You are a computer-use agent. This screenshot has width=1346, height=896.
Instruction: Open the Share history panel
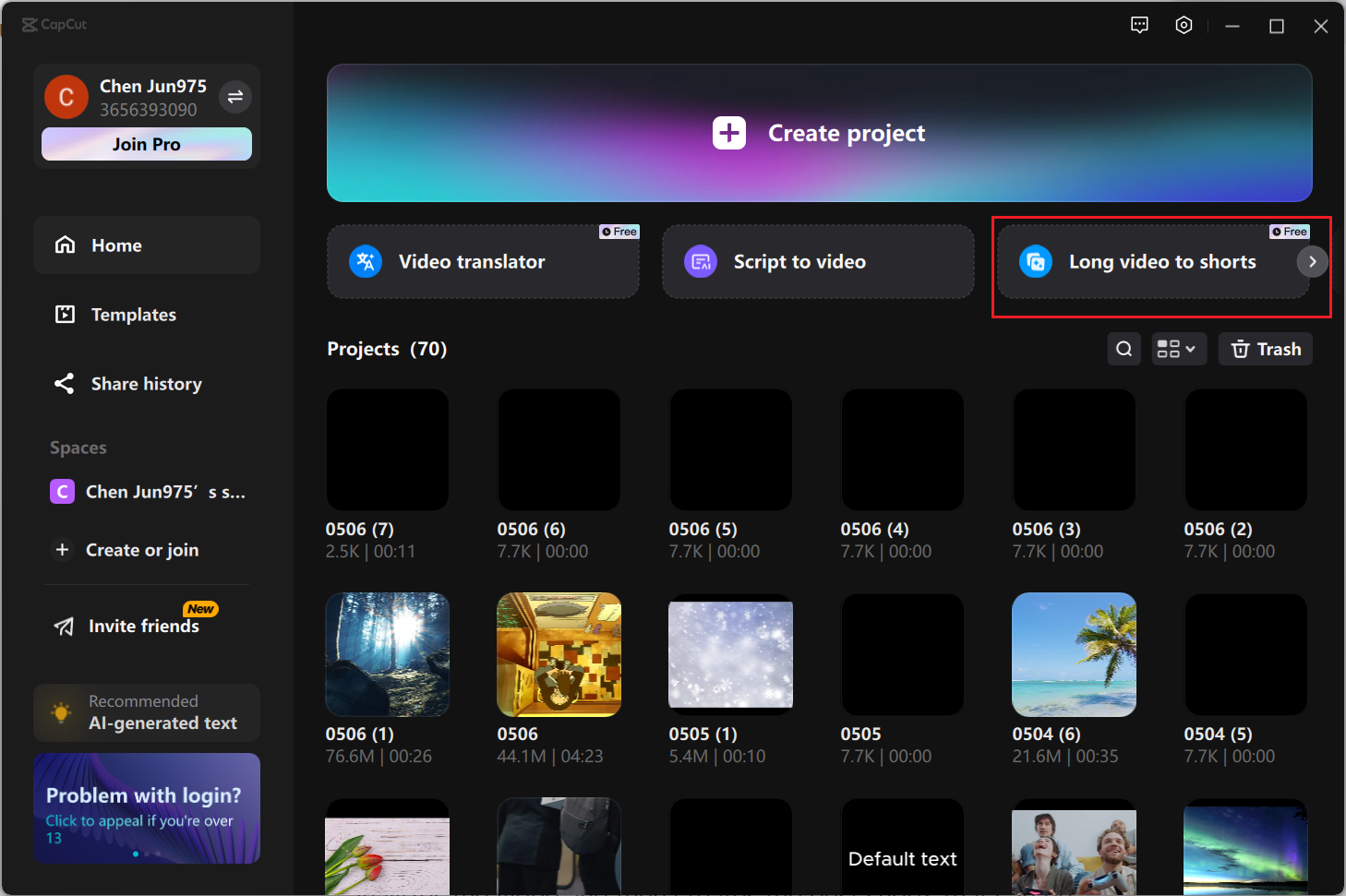(146, 384)
